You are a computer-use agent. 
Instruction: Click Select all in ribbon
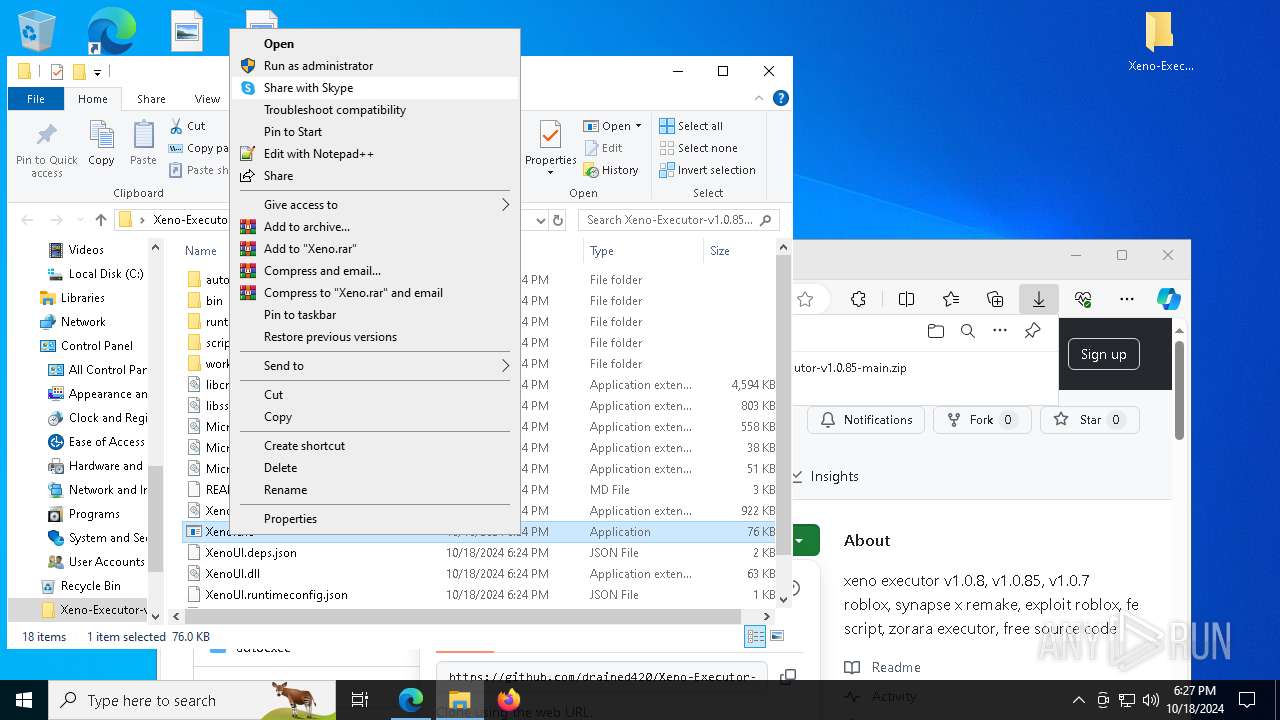point(691,126)
